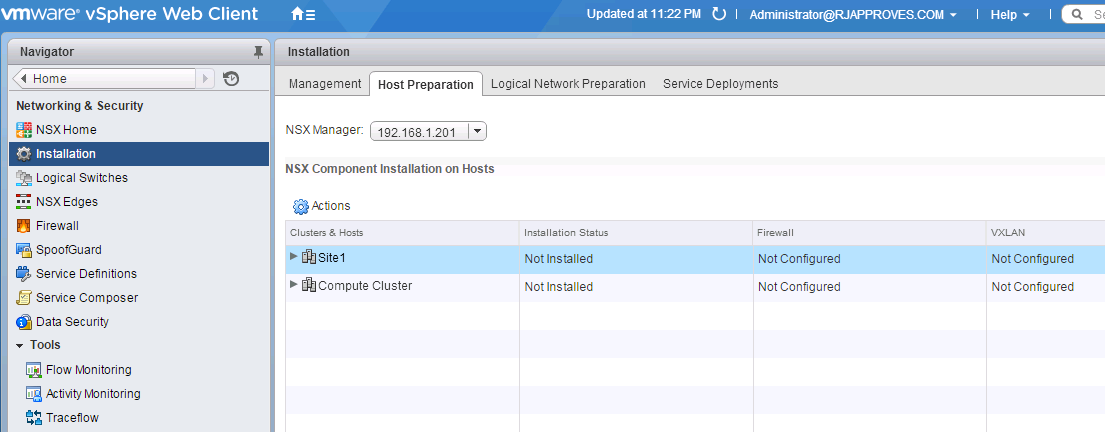Collapse the Tools section
Viewport: 1105px width, 432px height.
click(x=20, y=345)
